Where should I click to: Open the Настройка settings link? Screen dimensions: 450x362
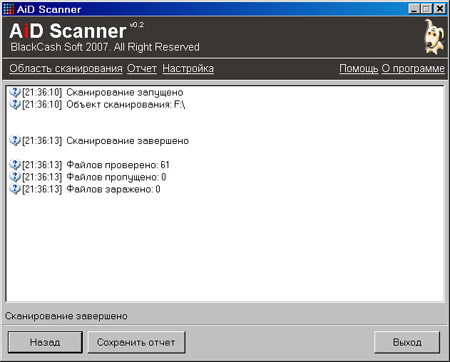click(188, 68)
